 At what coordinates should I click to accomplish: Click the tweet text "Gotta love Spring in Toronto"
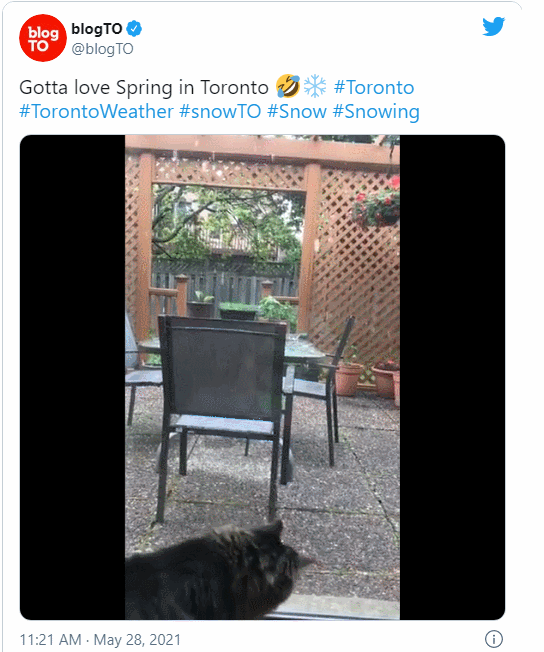pos(144,88)
